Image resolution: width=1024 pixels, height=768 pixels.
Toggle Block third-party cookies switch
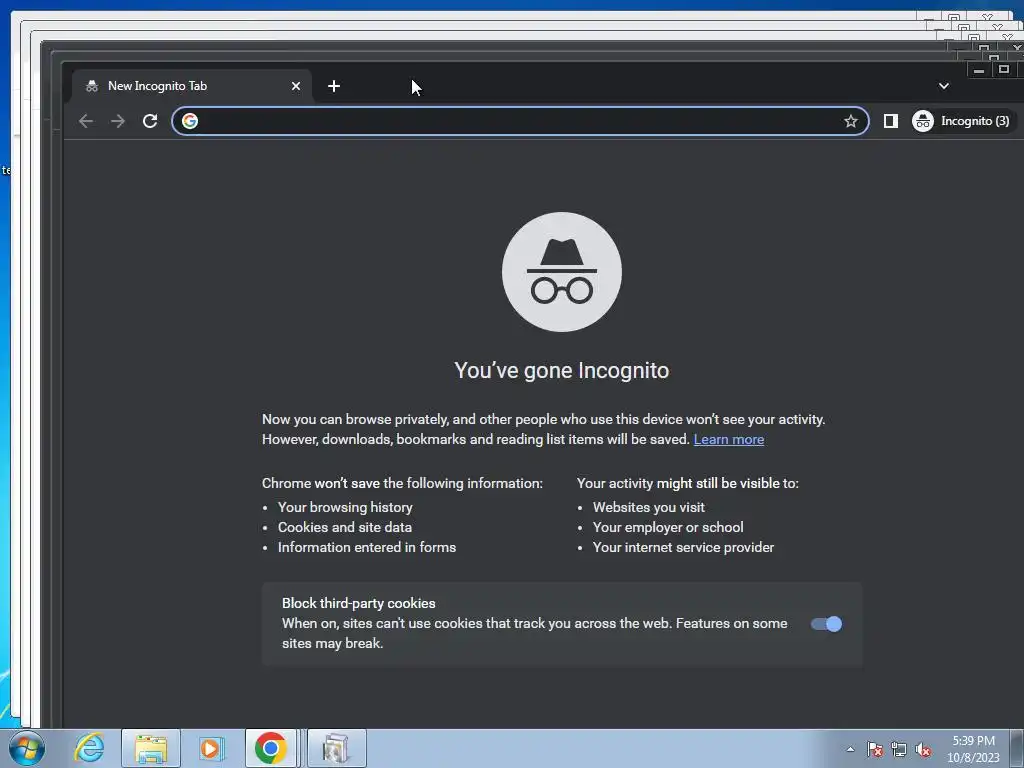point(826,624)
